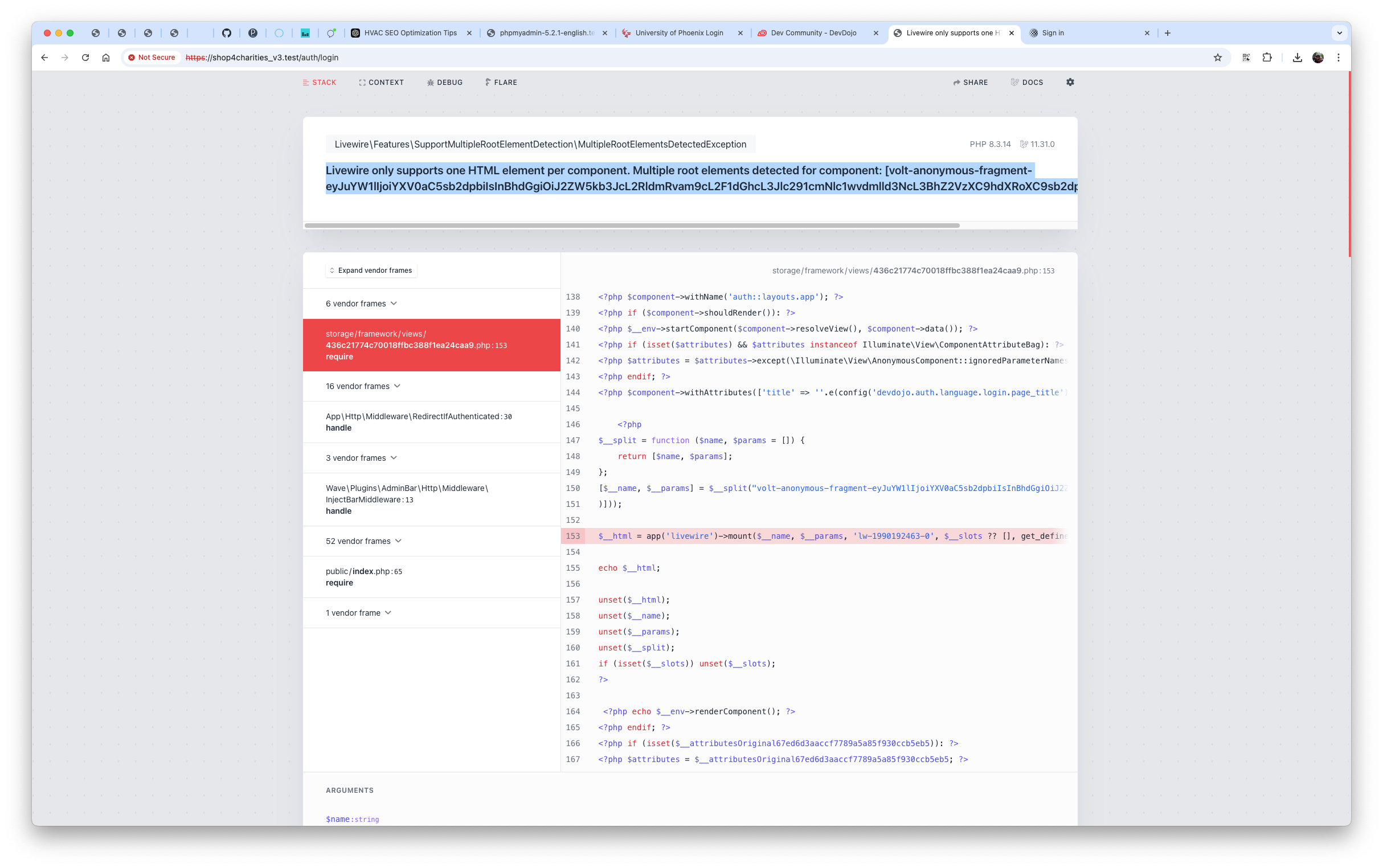Open the pinned teal chart icon tab
Screen dimensions: 1383x868
click(305, 33)
